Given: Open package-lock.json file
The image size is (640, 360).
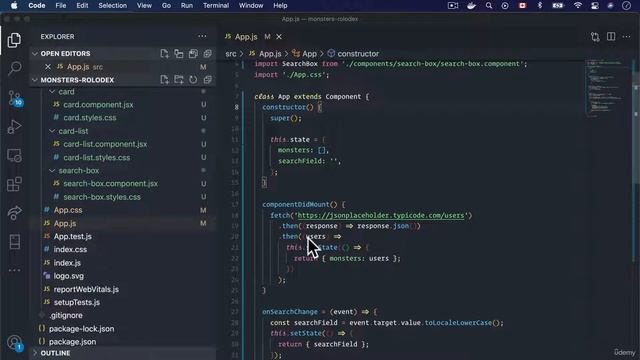Looking at the screenshot, I should coord(81,329).
